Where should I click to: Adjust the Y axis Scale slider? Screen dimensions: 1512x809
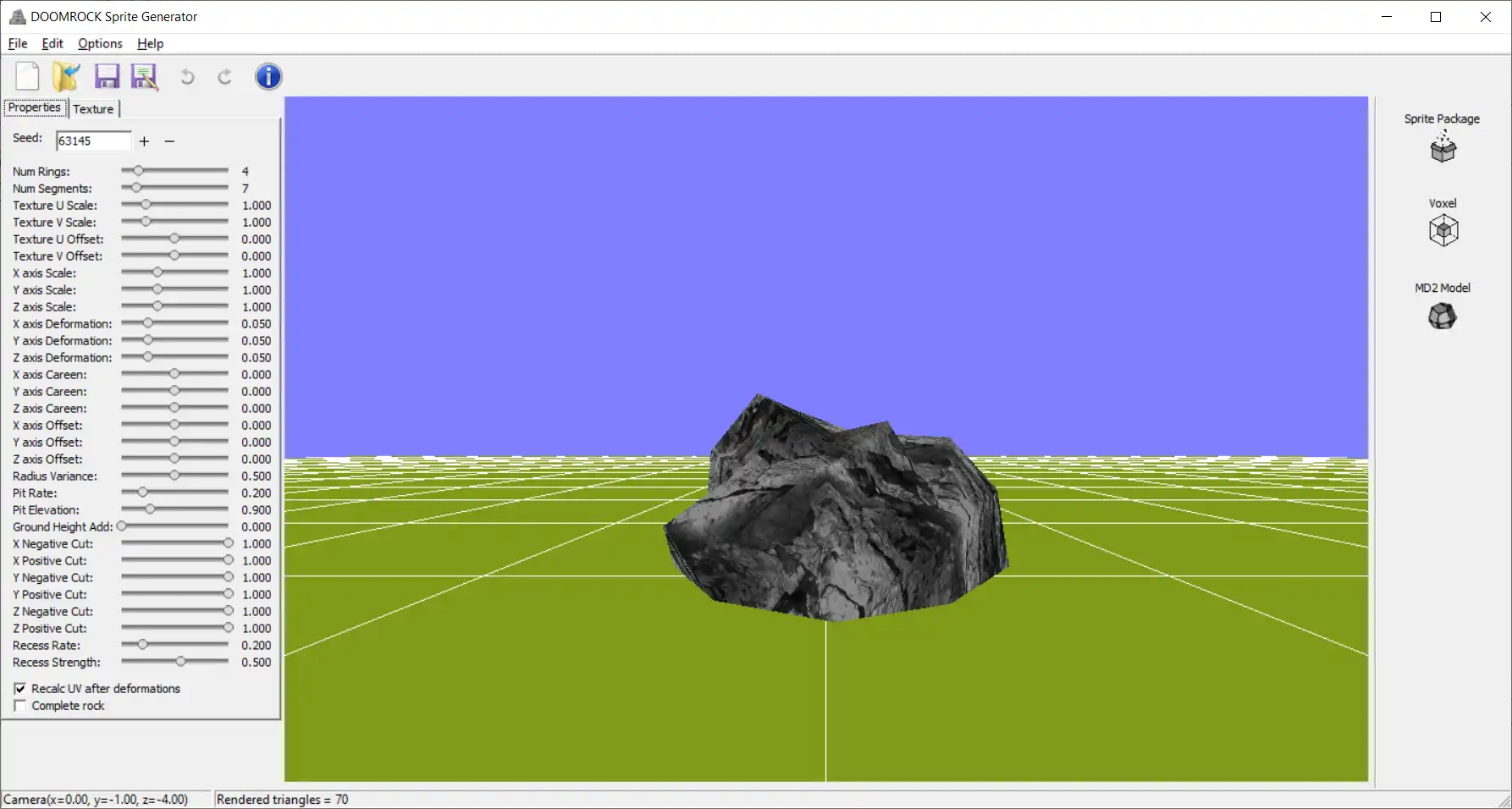[x=174, y=289]
